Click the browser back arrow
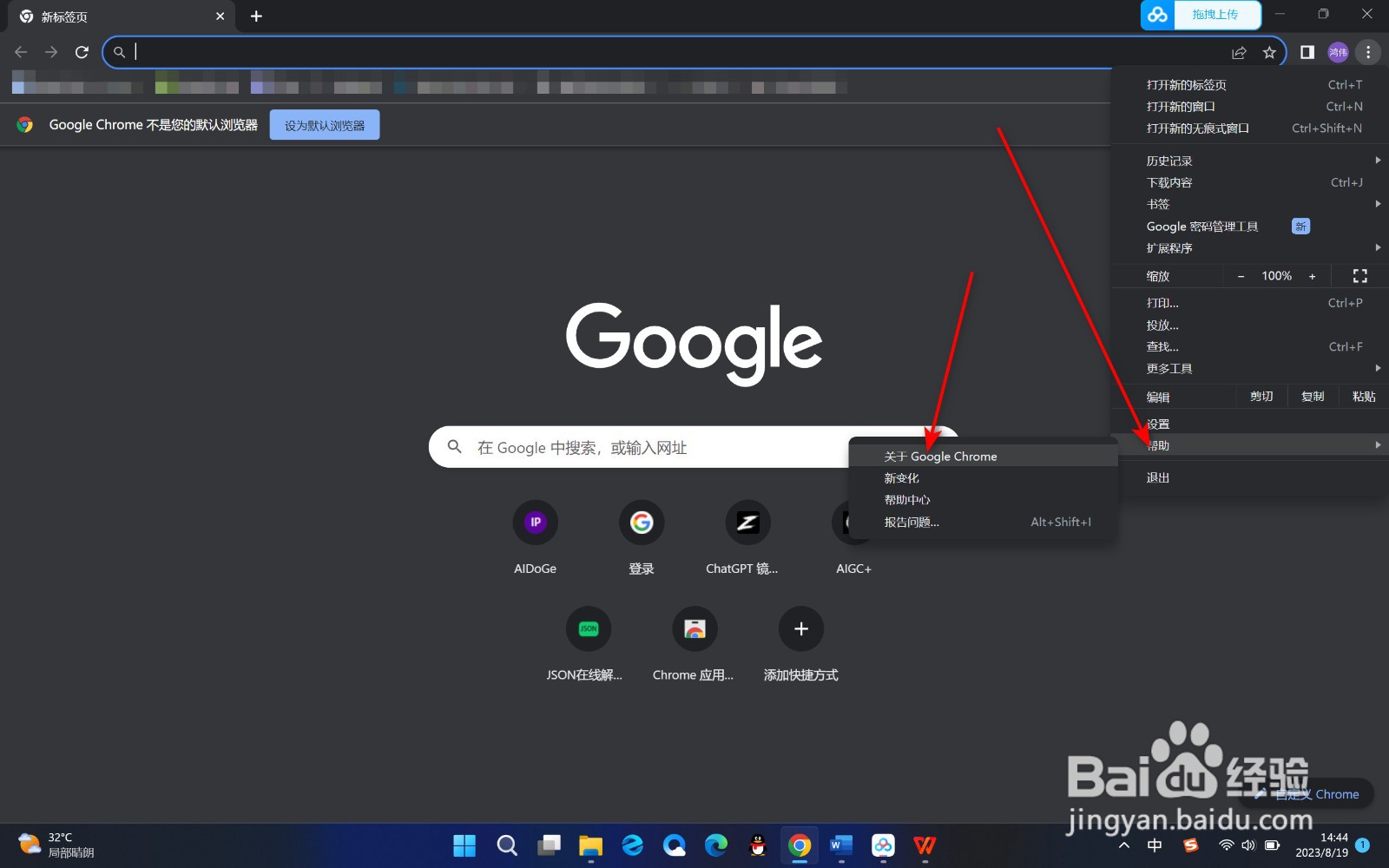Screen dimensions: 1389x868 pos(21,52)
